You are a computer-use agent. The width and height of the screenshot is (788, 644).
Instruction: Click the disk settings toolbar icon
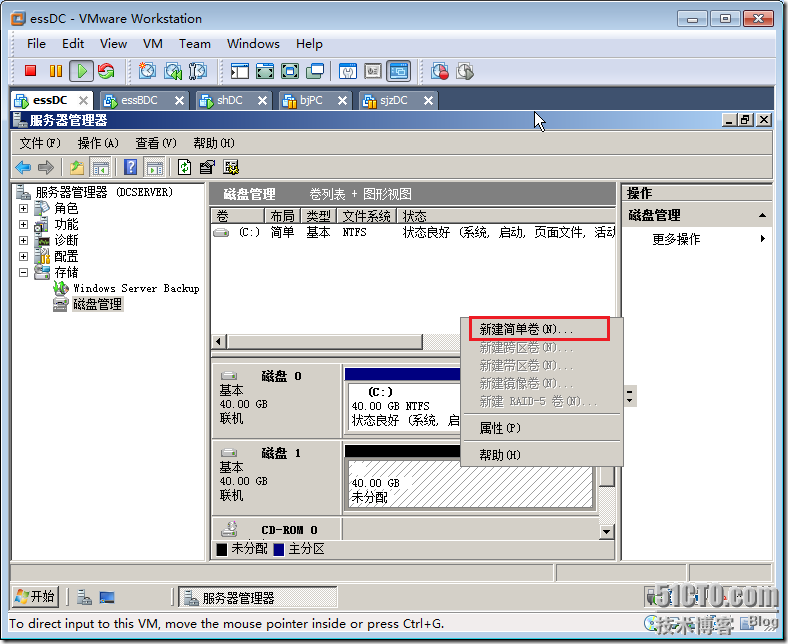click(231, 167)
